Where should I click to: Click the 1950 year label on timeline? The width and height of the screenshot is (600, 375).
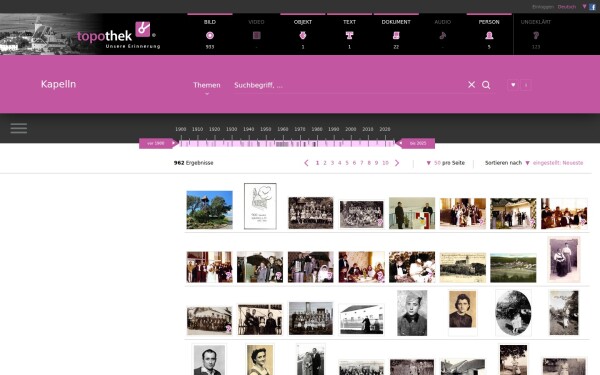tap(266, 129)
